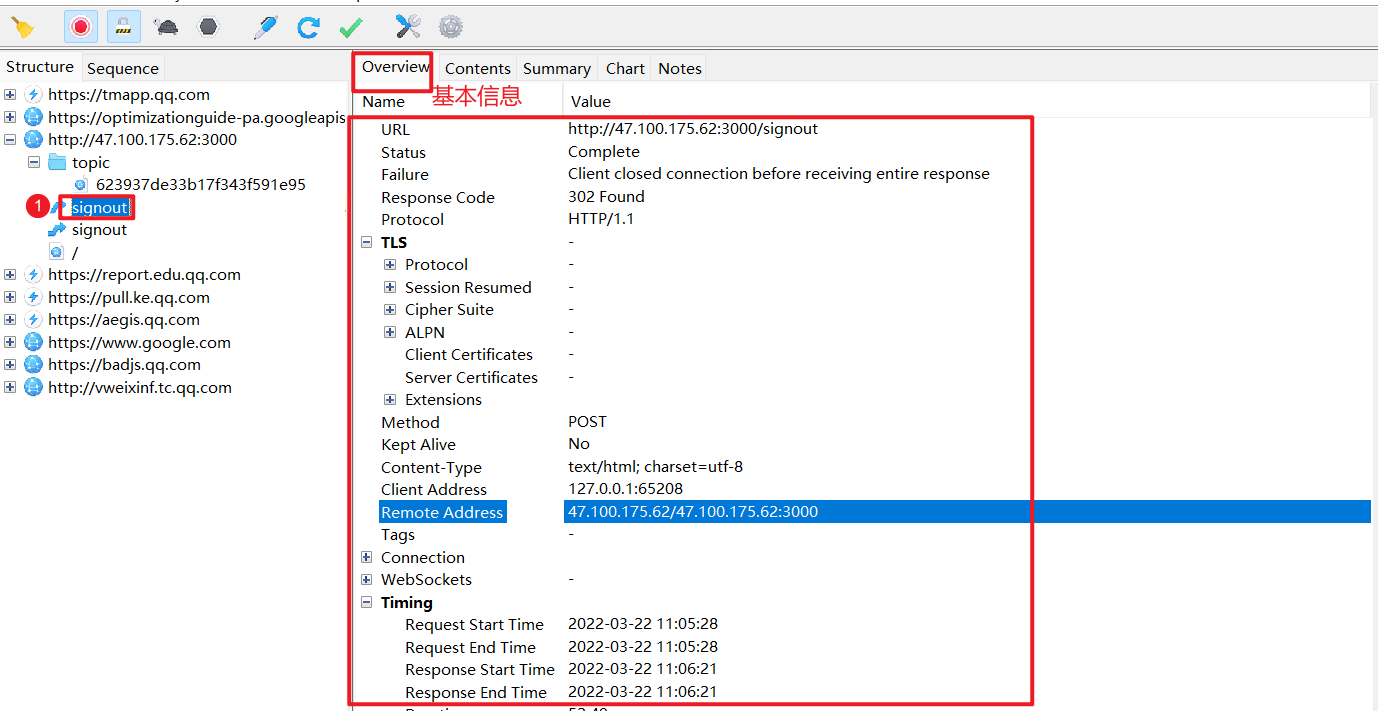Open the Chart tab

pos(625,68)
